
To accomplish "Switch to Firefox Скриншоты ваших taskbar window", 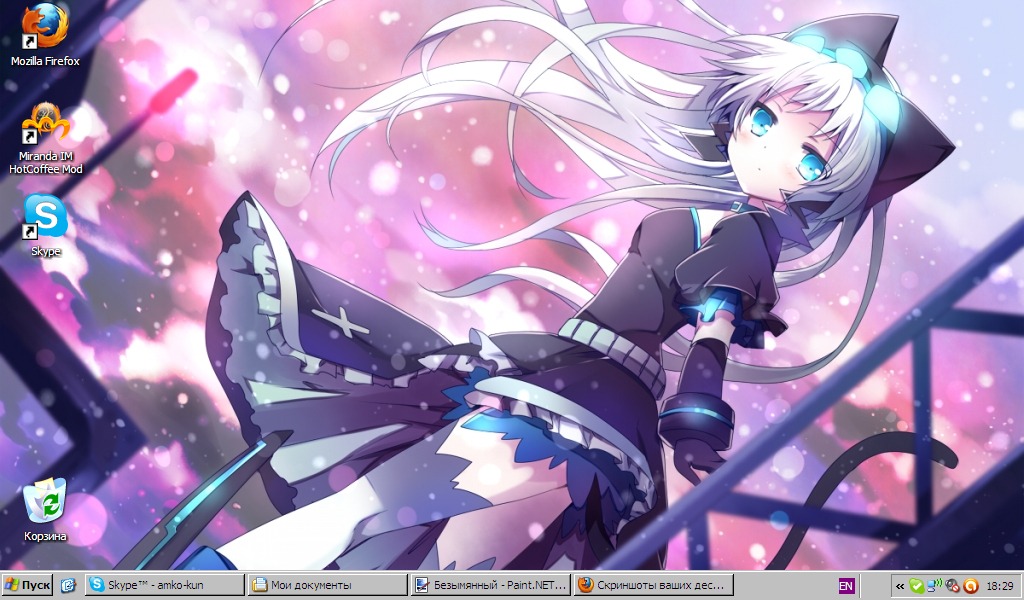I will click(x=654, y=585).
